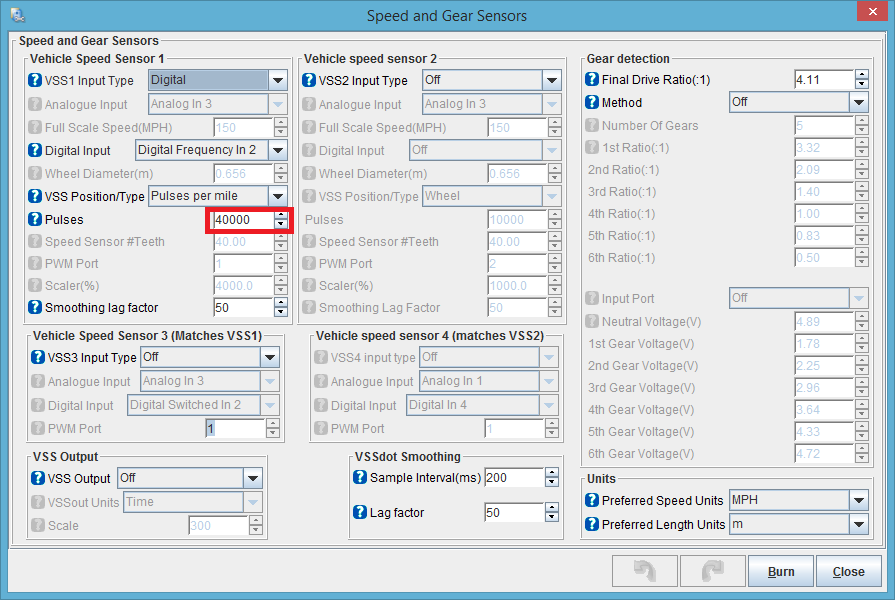Screen dimensions: 895x600
Task: Decrease VSSdot Lag factor value
Action: [551, 517]
